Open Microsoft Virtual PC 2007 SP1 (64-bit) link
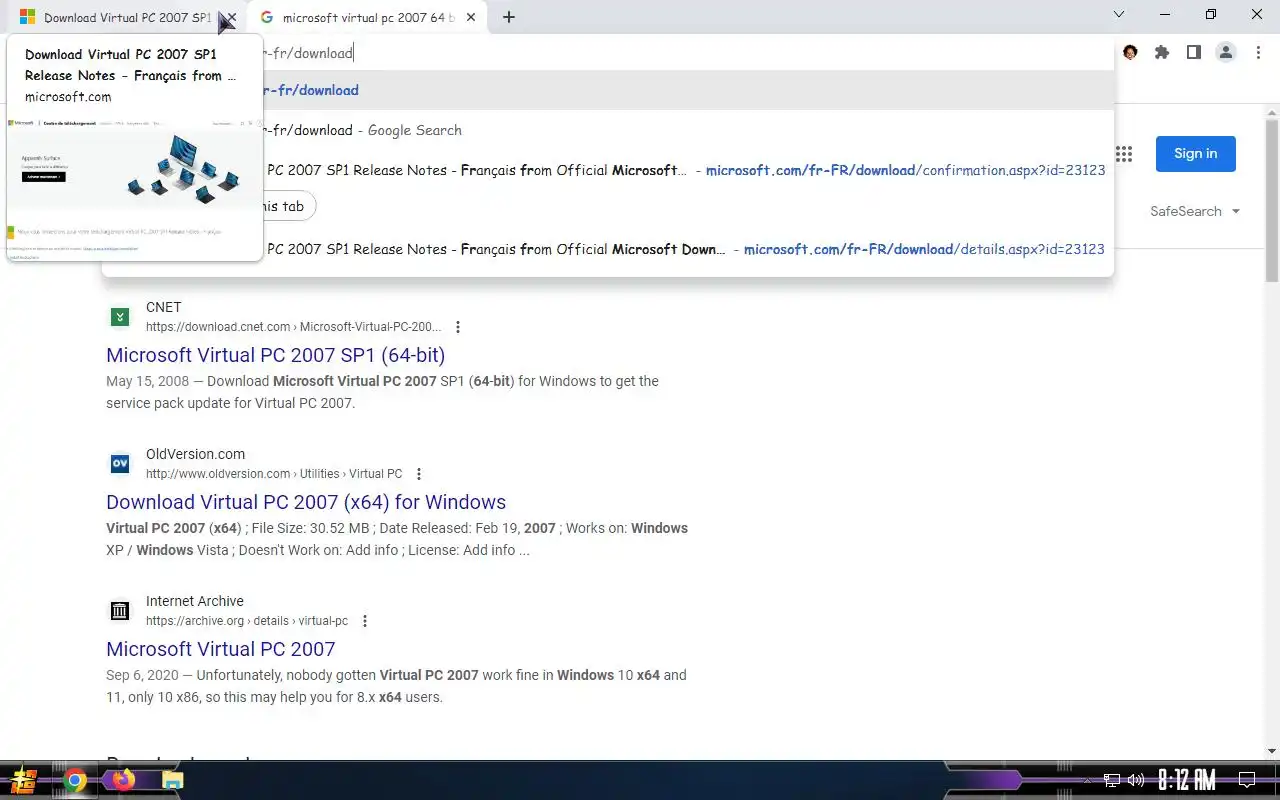Viewport: 1280px width, 800px height. click(x=276, y=355)
